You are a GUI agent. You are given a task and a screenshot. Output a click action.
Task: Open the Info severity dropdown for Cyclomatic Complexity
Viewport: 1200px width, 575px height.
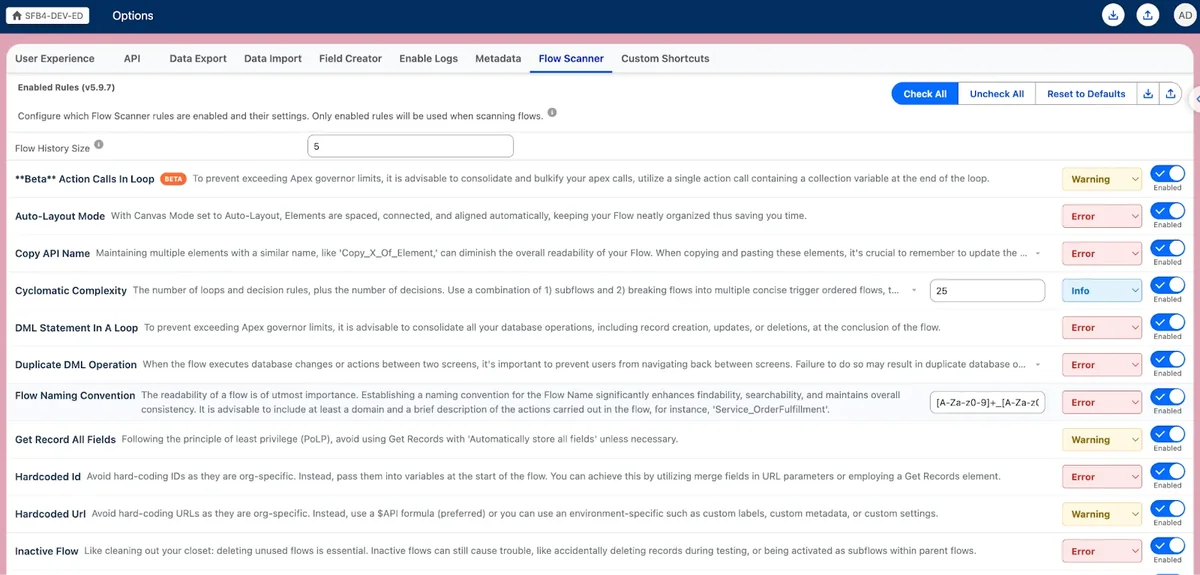pos(1101,290)
